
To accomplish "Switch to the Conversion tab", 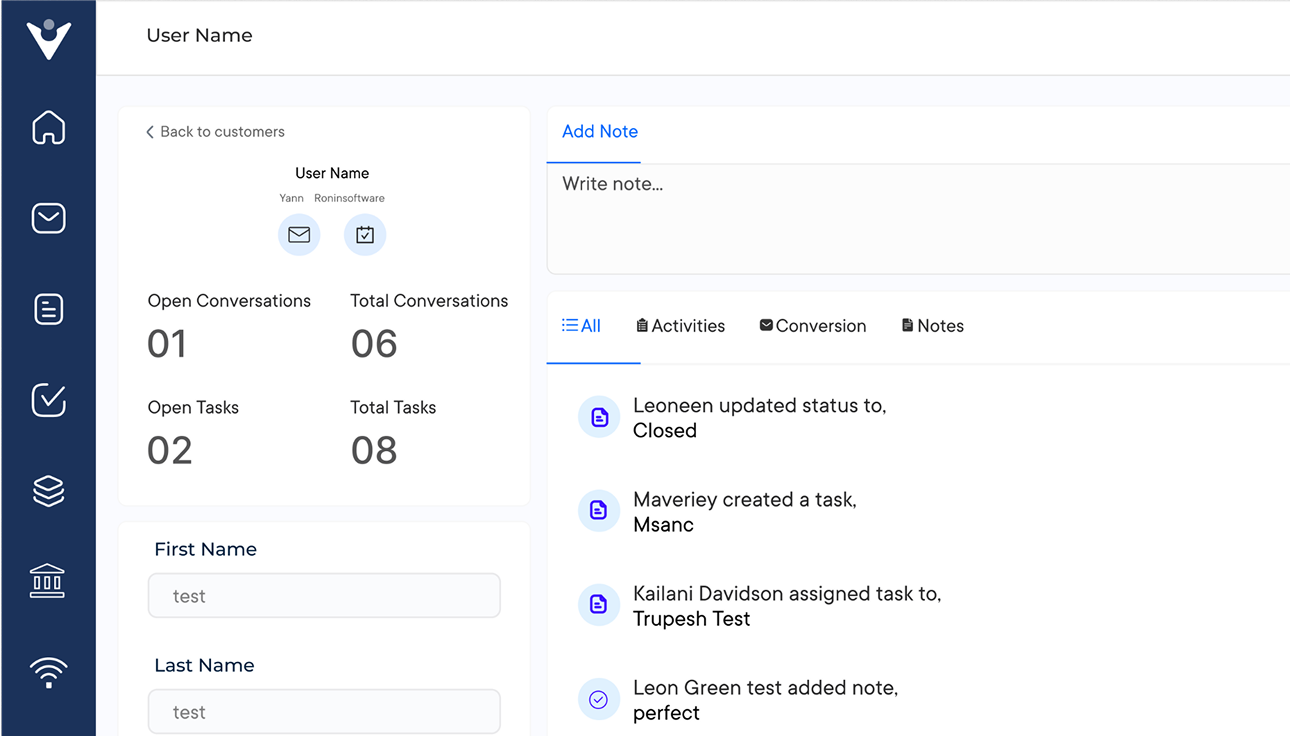I will pos(813,326).
